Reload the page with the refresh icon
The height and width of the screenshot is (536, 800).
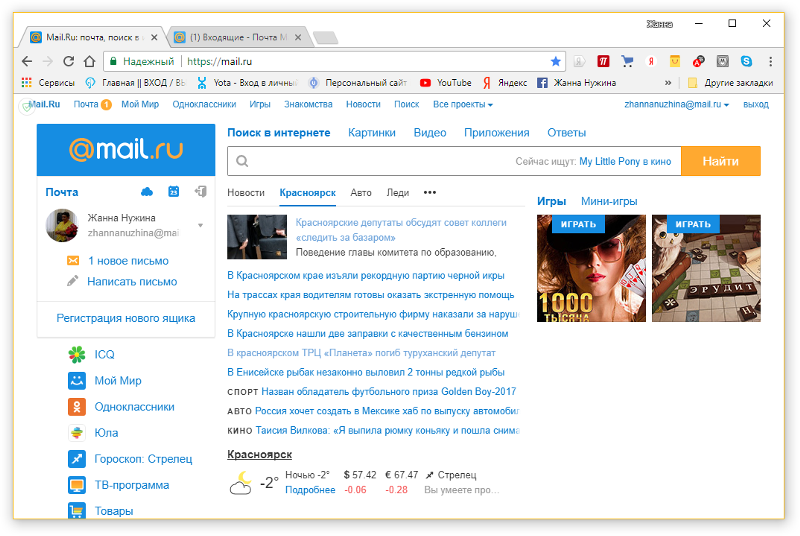[68, 62]
